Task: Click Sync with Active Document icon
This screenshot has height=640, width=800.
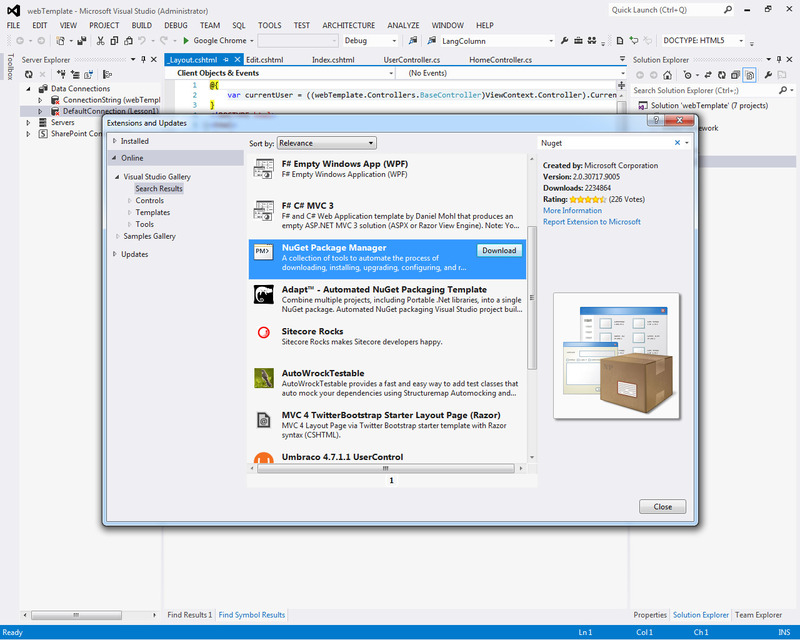Action: pos(708,75)
